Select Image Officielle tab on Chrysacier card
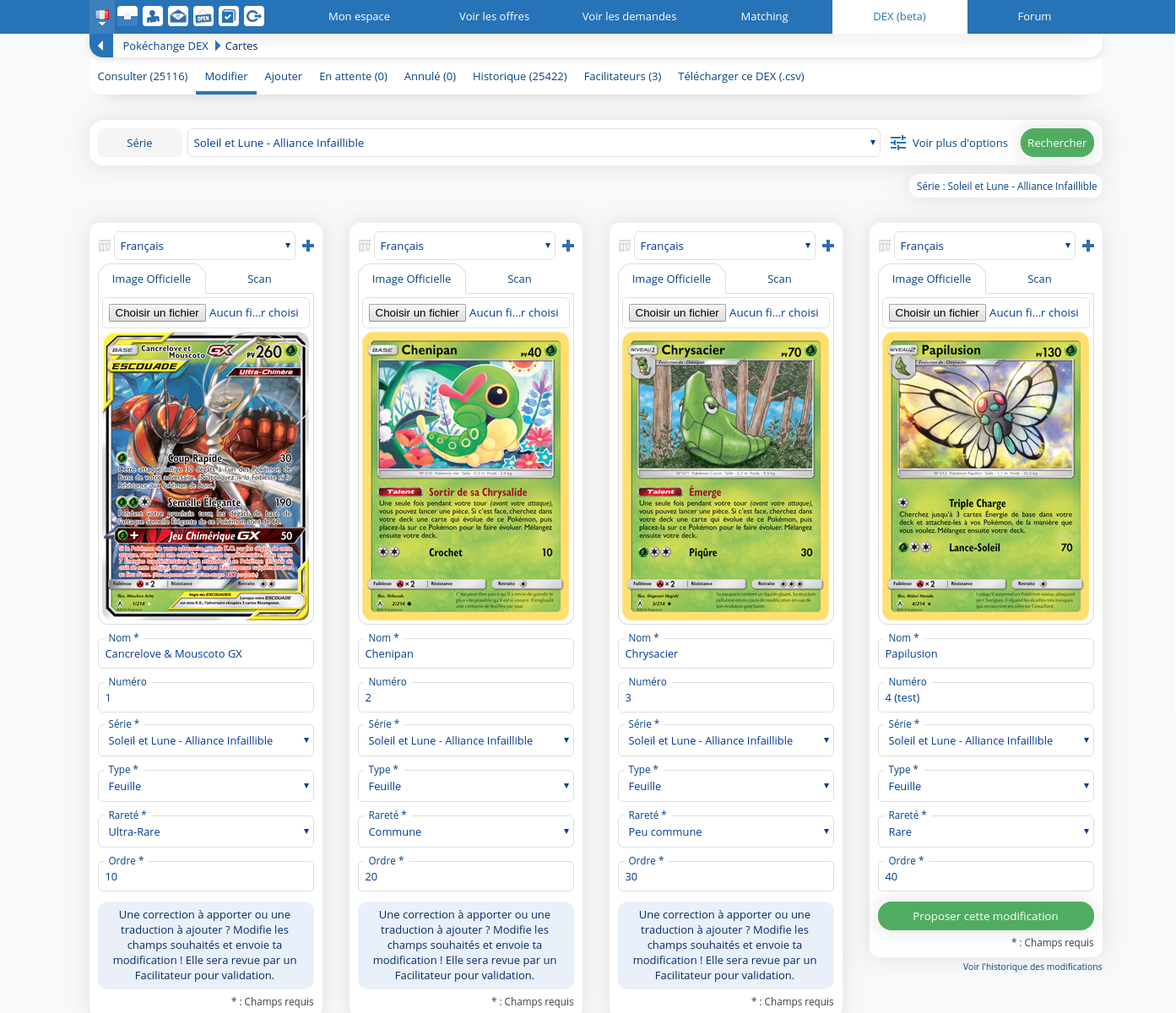The height and width of the screenshot is (1013, 1176). [x=671, y=279]
